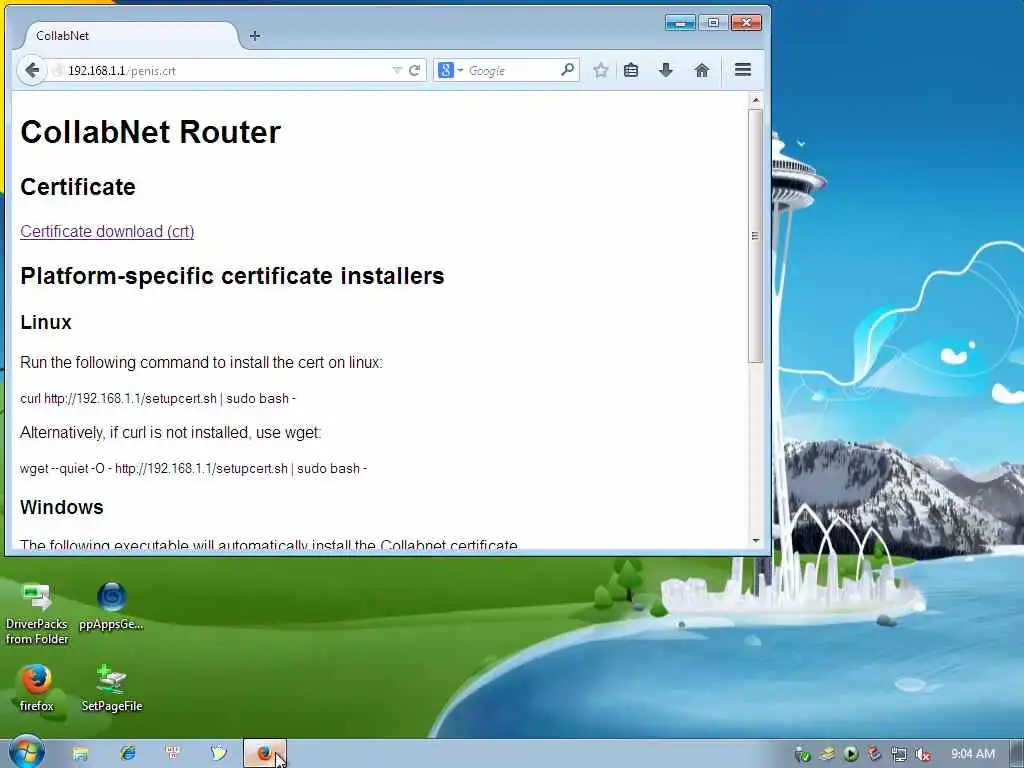Click the muted volume tray icon
Image resolution: width=1024 pixels, height=768 pixels.
(x=922, y=754)
